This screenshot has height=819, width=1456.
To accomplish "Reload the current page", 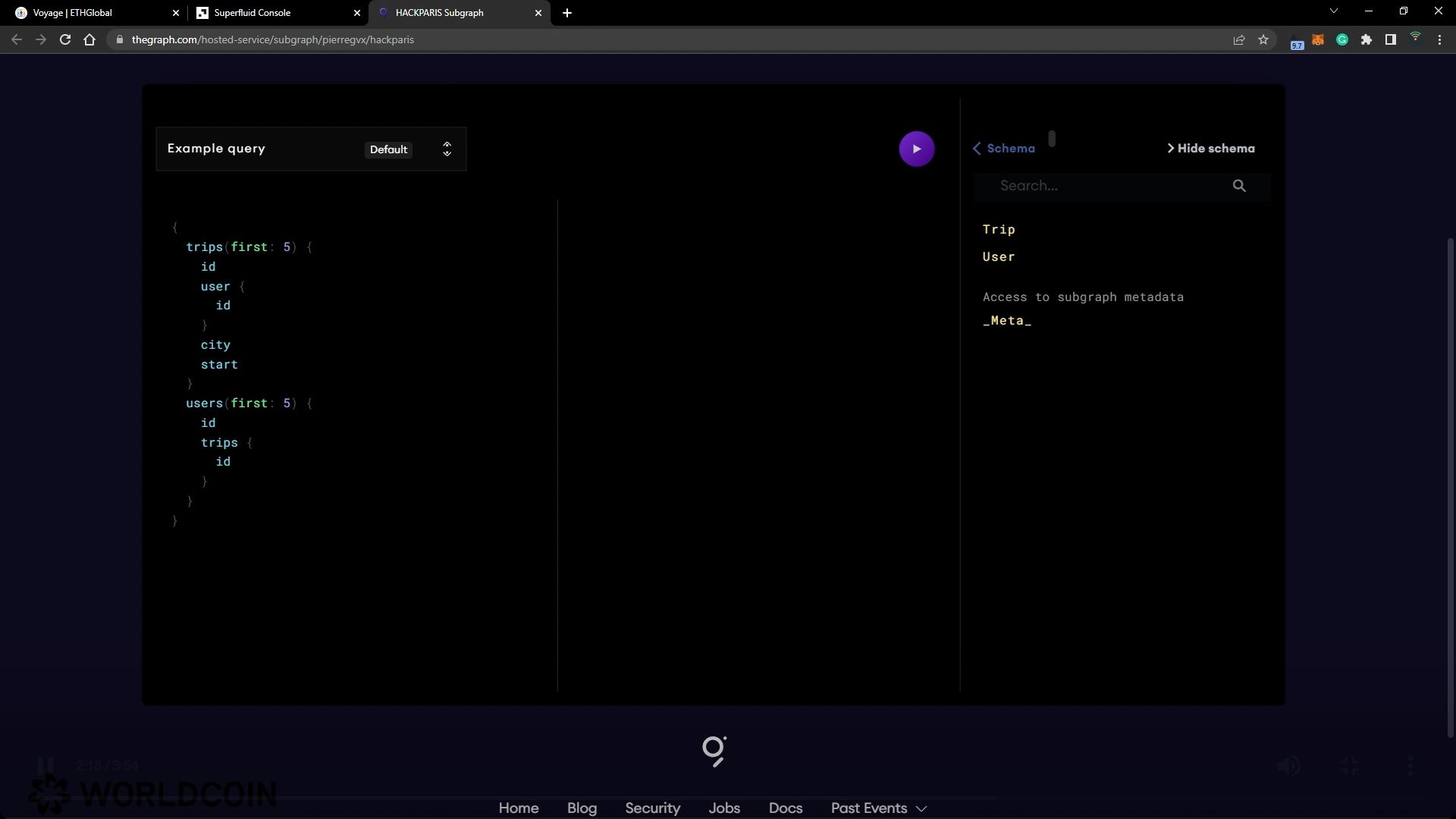I will 65,39.
